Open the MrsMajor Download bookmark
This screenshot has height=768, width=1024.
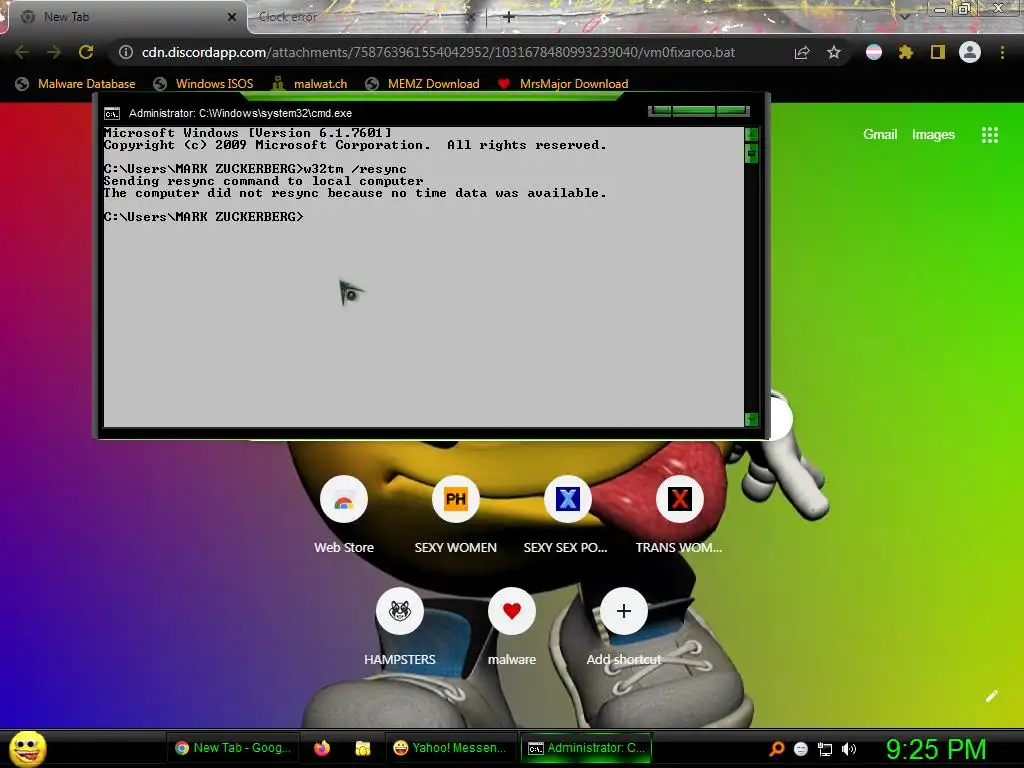563,84
